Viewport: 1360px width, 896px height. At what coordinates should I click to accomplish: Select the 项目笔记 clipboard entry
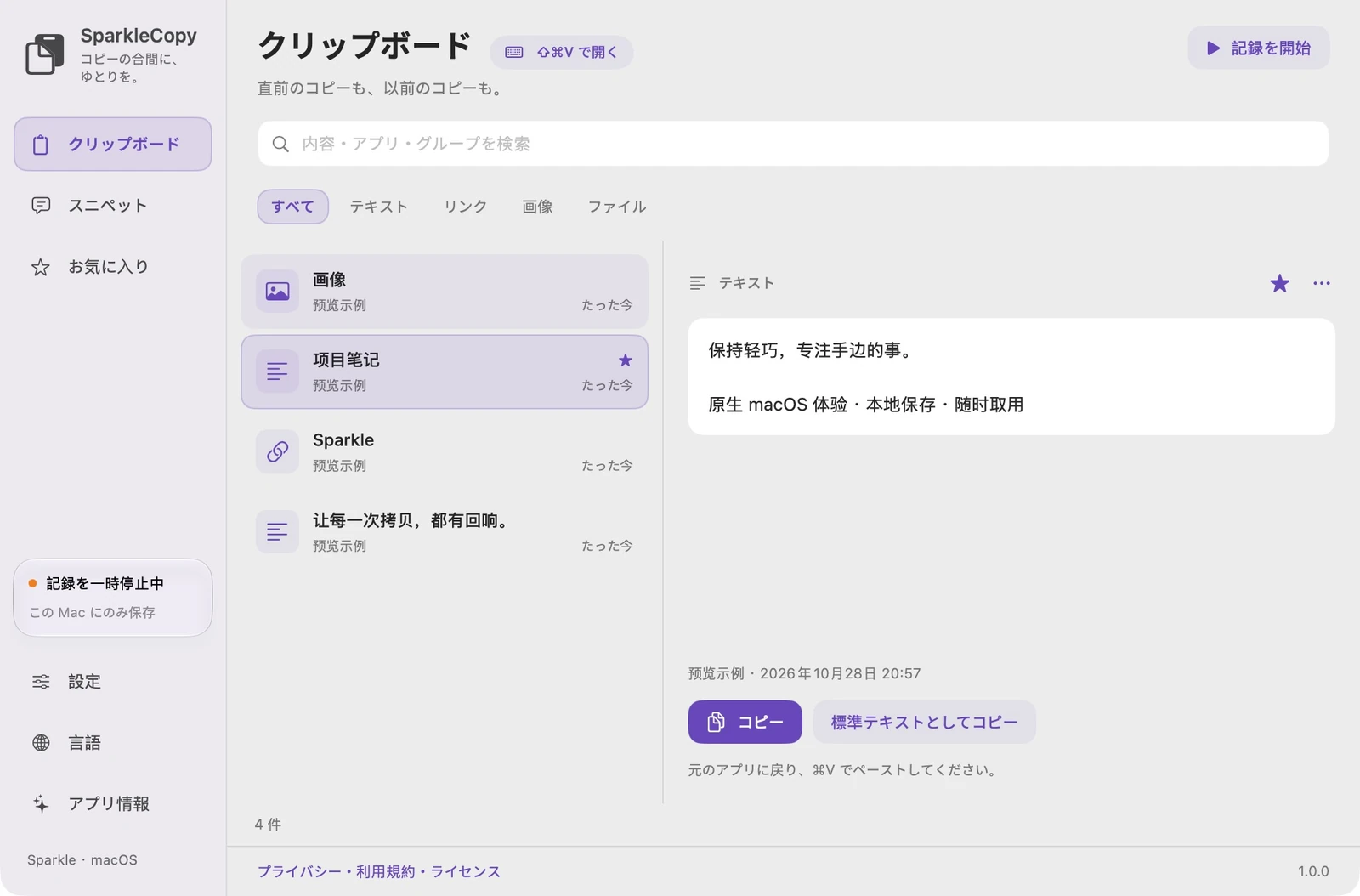click(x=445, y=371)
